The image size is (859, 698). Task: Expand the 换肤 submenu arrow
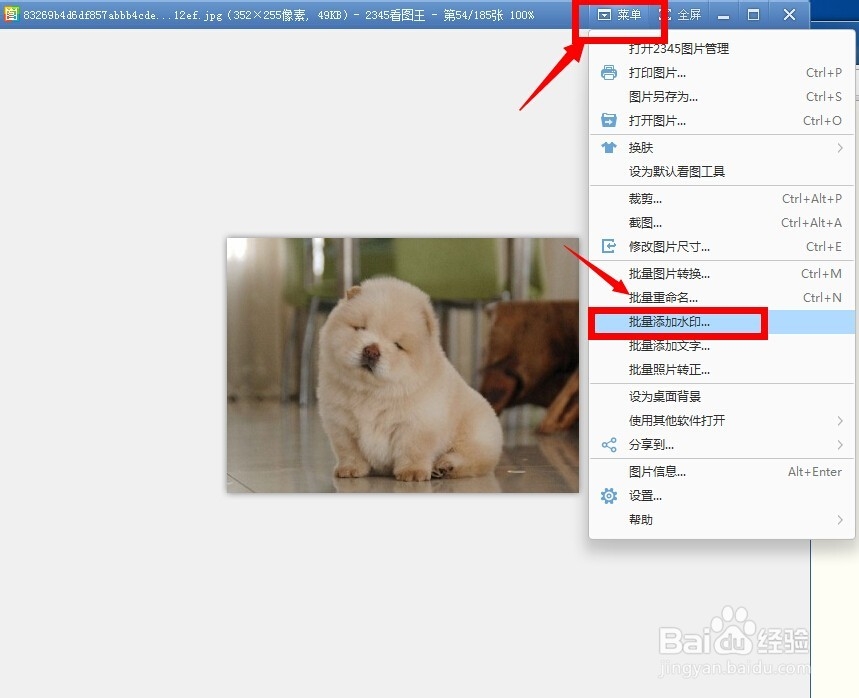(x=840, y=148)
